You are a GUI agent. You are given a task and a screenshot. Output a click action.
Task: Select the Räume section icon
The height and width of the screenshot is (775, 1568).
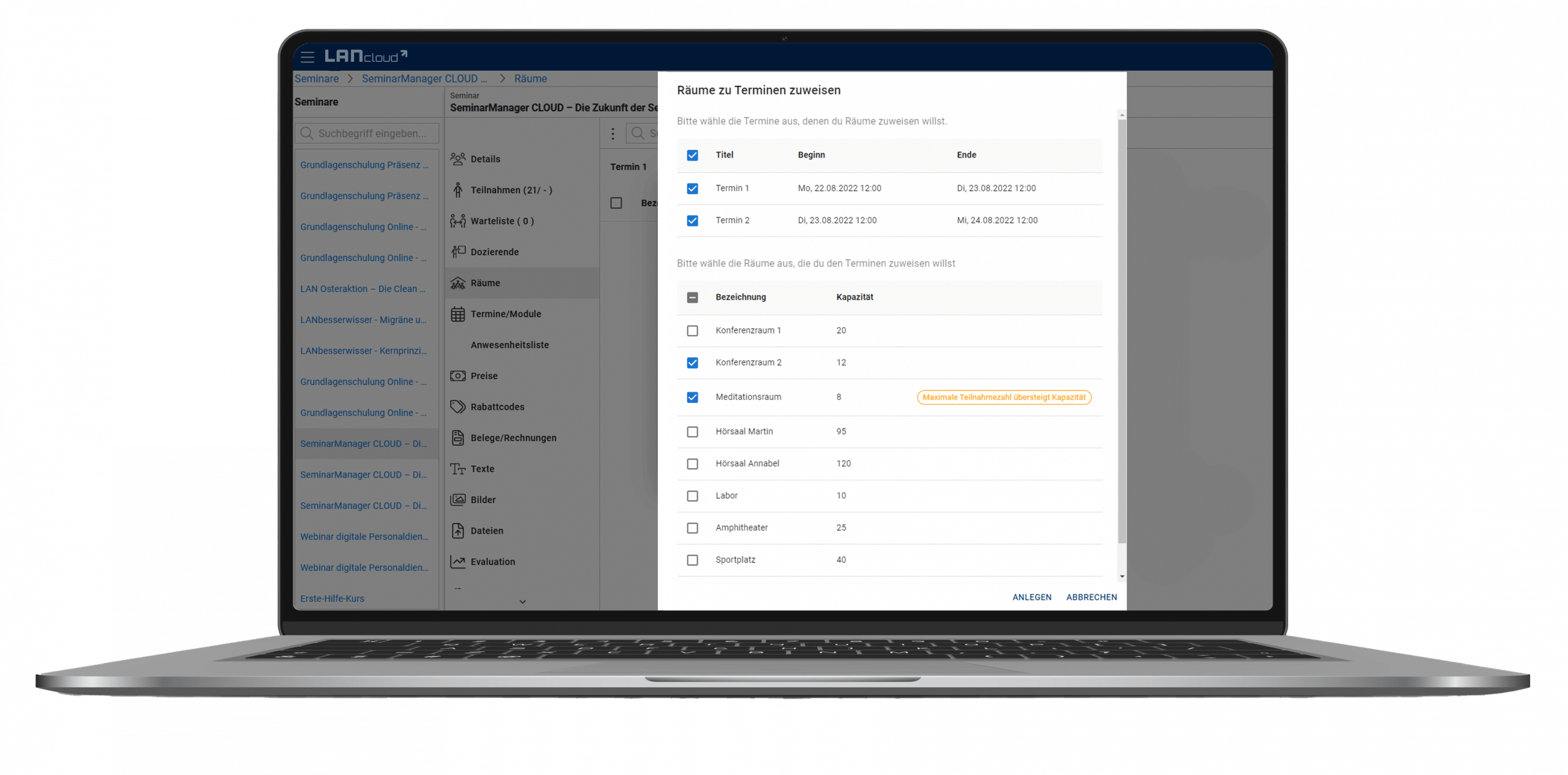458,283
